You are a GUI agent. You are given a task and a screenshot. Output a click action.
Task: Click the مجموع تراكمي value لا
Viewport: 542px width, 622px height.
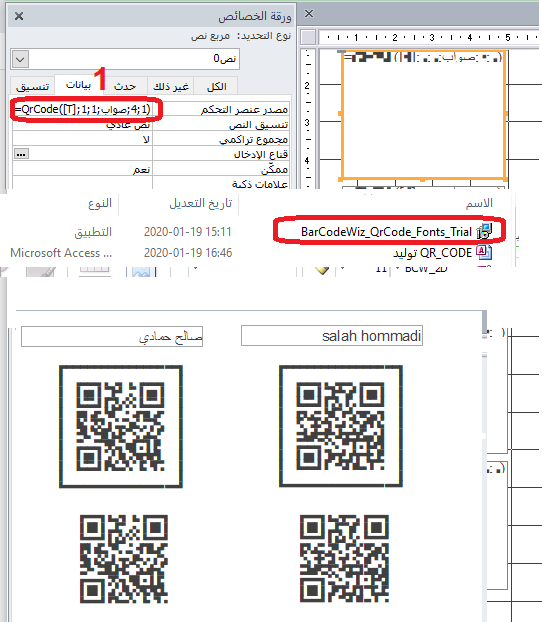point(146,140)
